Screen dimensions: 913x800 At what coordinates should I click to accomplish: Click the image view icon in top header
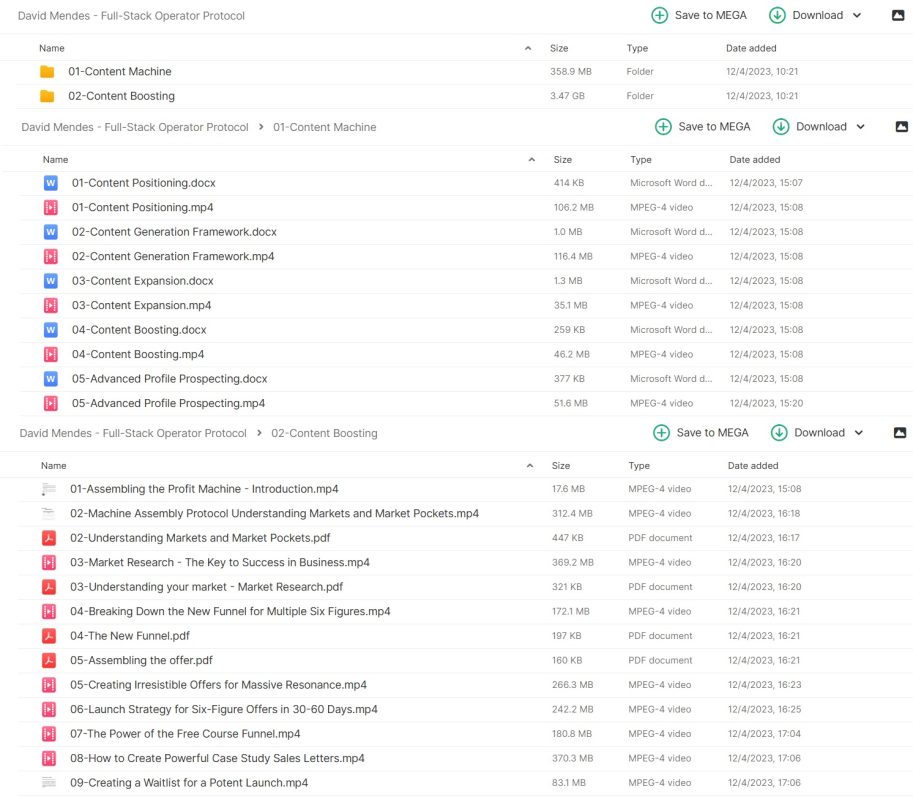(x=898, y=16)
